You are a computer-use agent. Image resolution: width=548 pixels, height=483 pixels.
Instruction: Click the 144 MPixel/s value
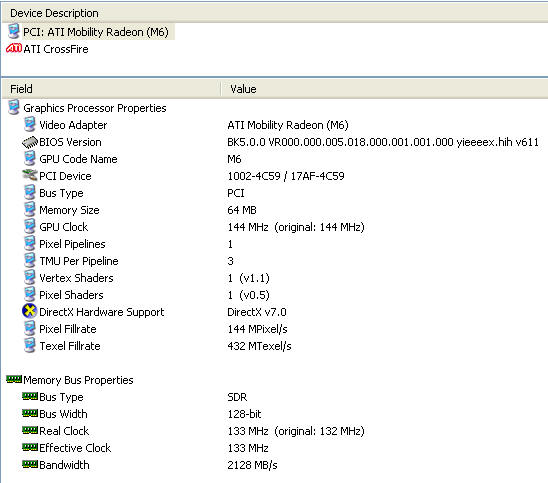click(x=258, y=329)
